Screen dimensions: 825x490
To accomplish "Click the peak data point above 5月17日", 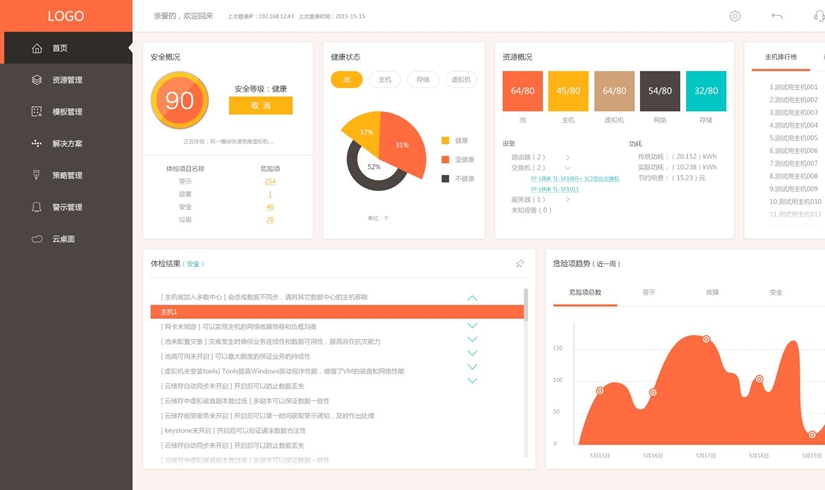I will 706,339.
